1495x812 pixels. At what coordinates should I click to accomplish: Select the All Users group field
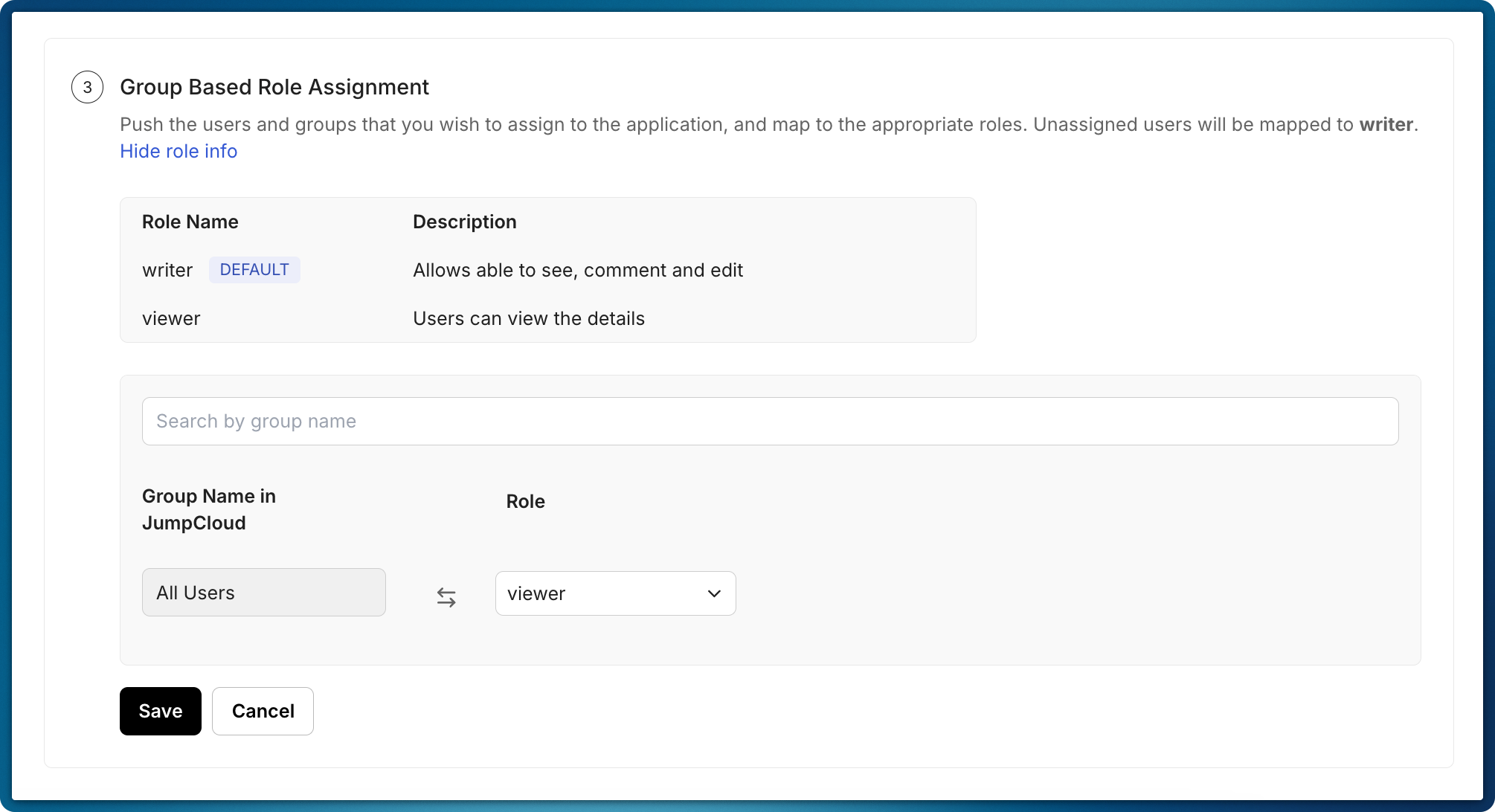coord(263,592)
